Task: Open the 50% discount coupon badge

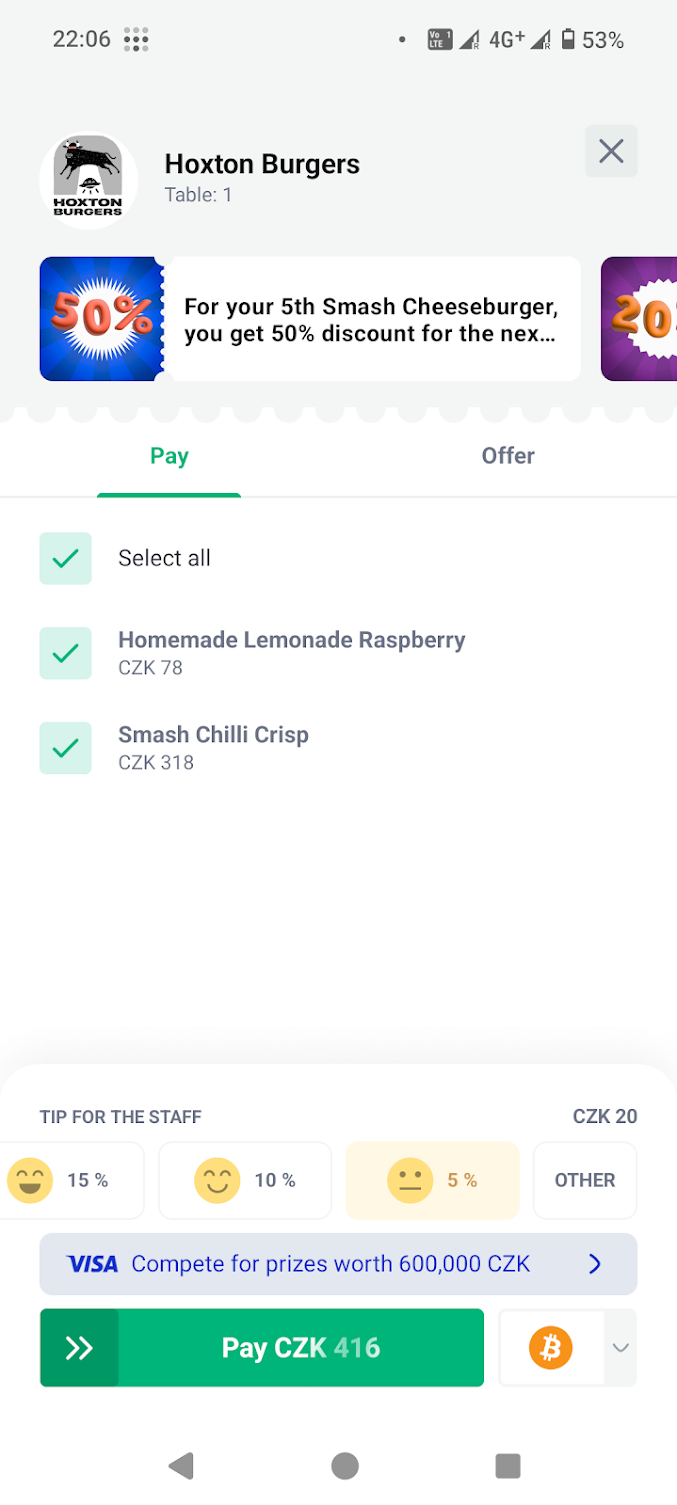Action: pyautogui.click(x=100, y=319)
